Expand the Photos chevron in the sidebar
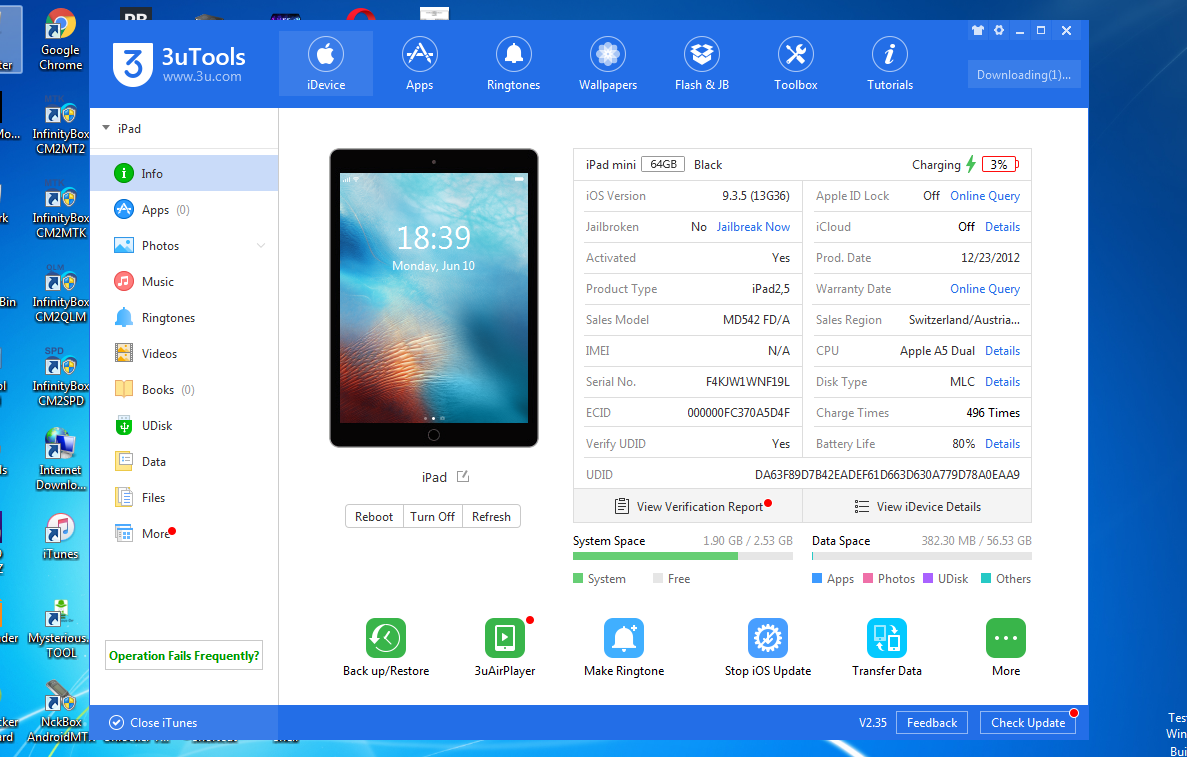The height and width of the screenshot is (757, 1187). (x=261, y=245)
